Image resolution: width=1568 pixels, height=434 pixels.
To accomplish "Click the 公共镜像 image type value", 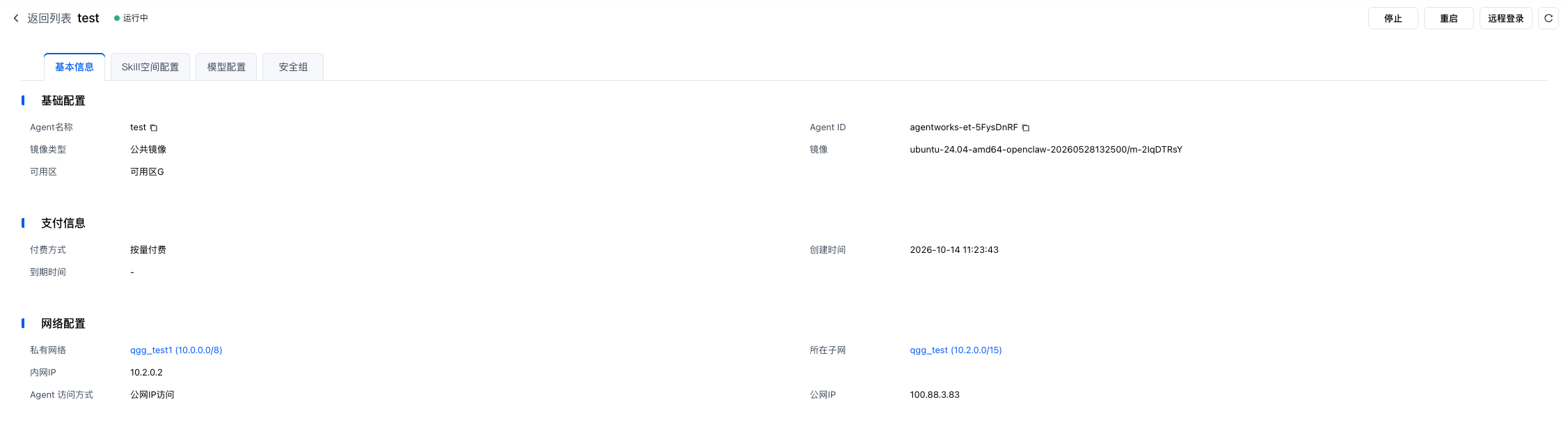I will coord(148,150).
